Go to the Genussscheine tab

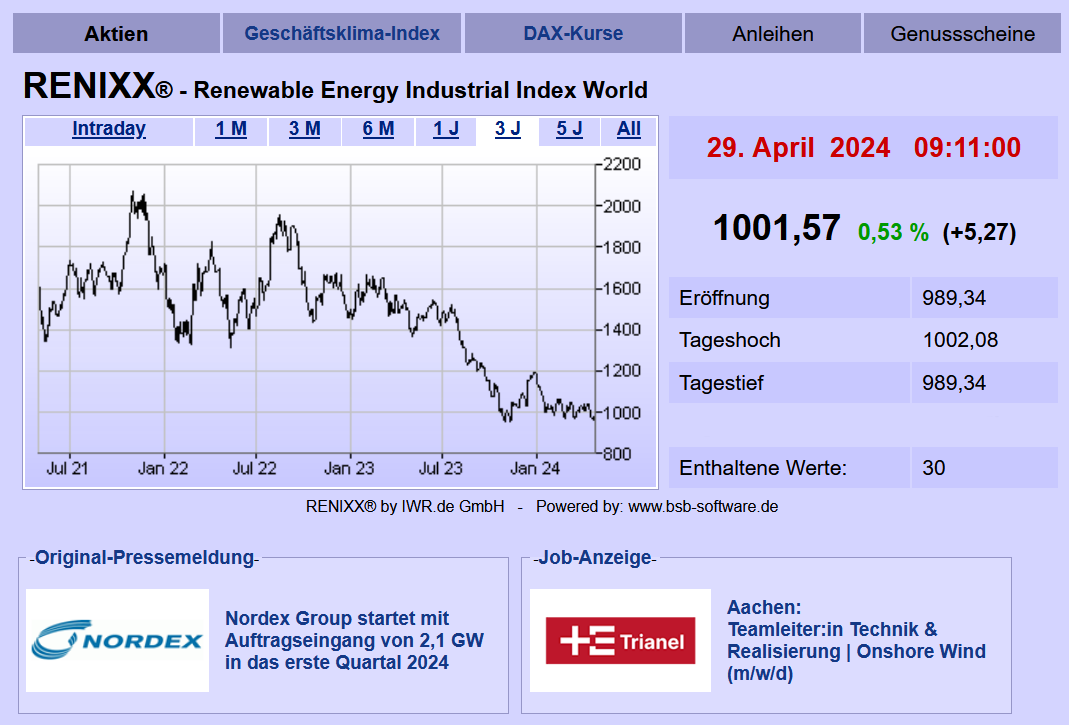[x=962, y=34]
